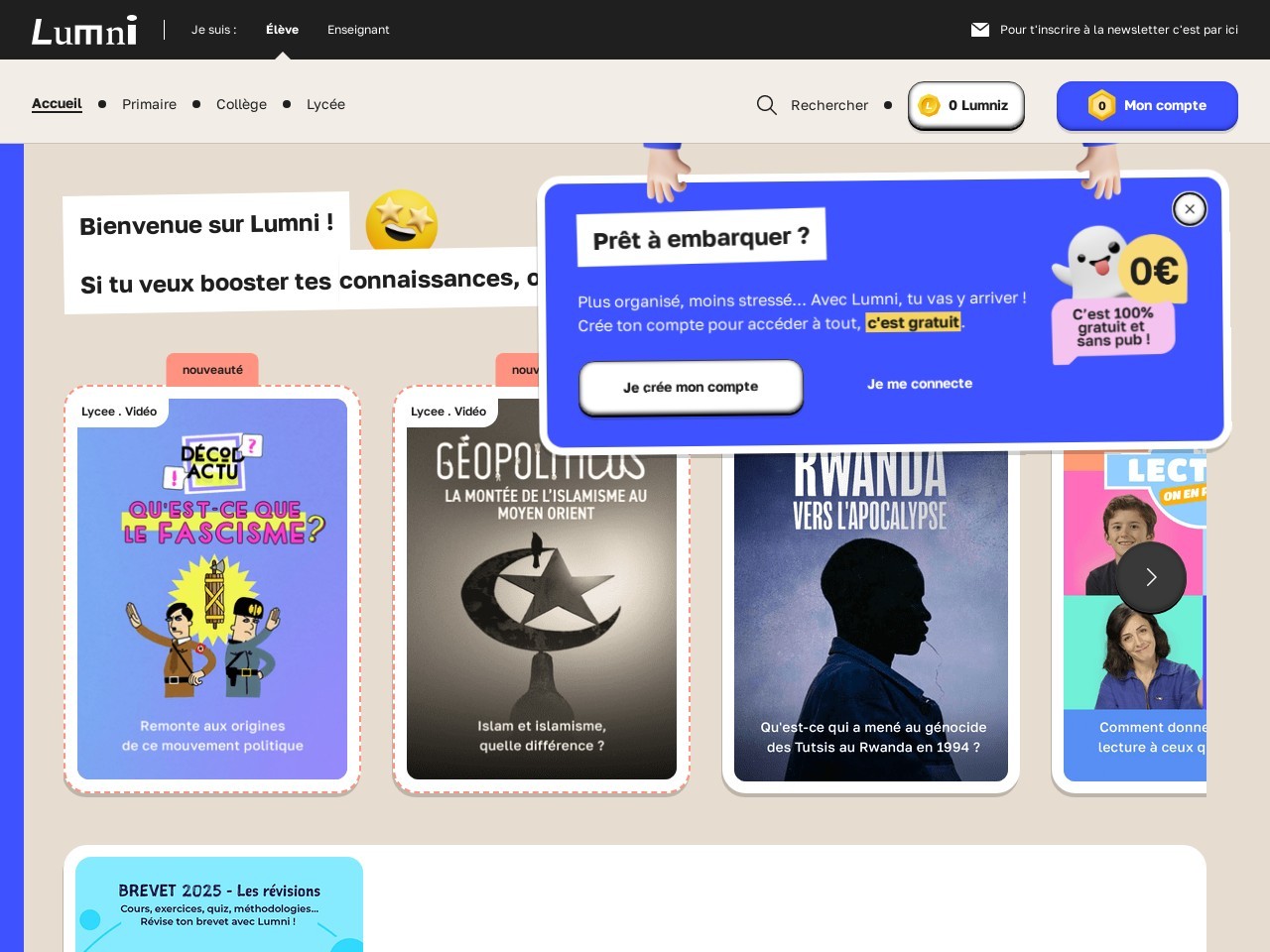Show next carousel items with arrow
This screenshot has width=1270, height=952.
tap(1151, 577)
